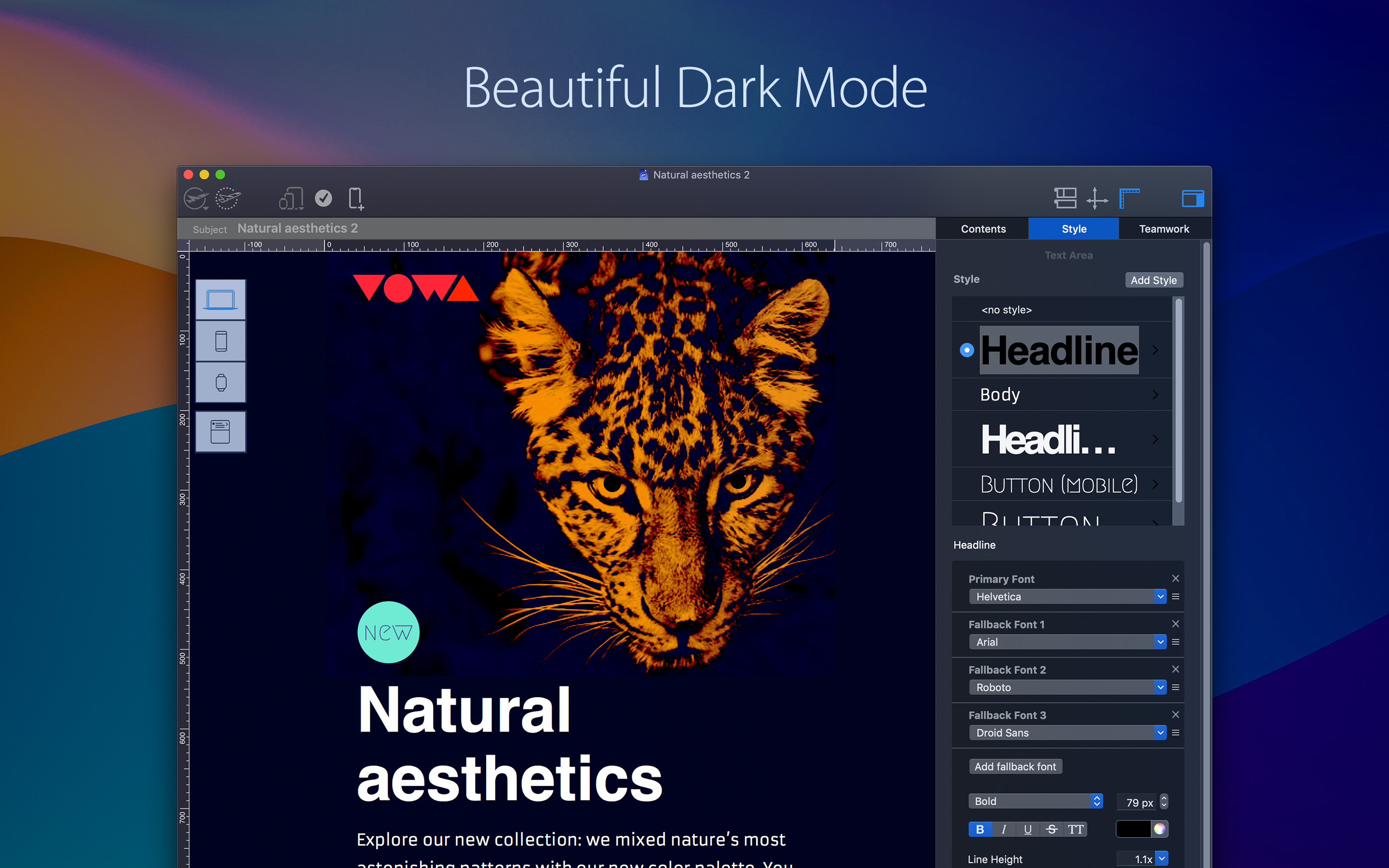Click reorder handle beside Helvetica
The width and height of the screenshot is (1389, 868).
pyautogui.click(x=1175, y=597)
